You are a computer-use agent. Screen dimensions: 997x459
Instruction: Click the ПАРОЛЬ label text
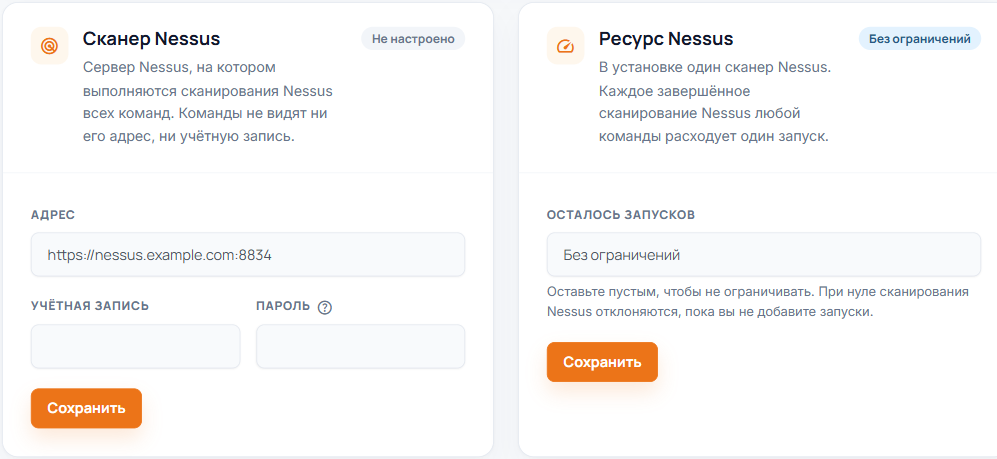[x=283, y=306]
